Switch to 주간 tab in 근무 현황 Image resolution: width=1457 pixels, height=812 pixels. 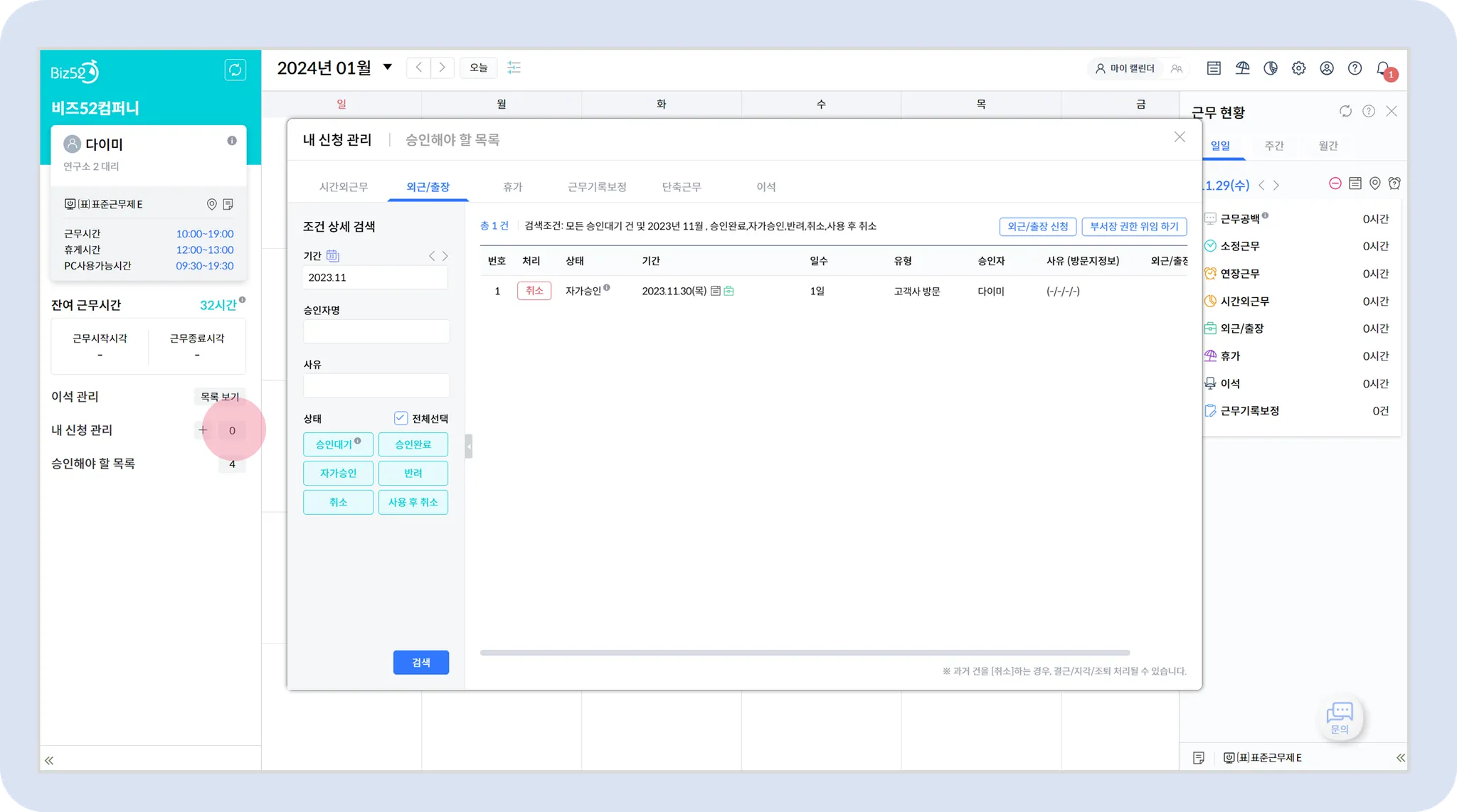(1273, 146)
